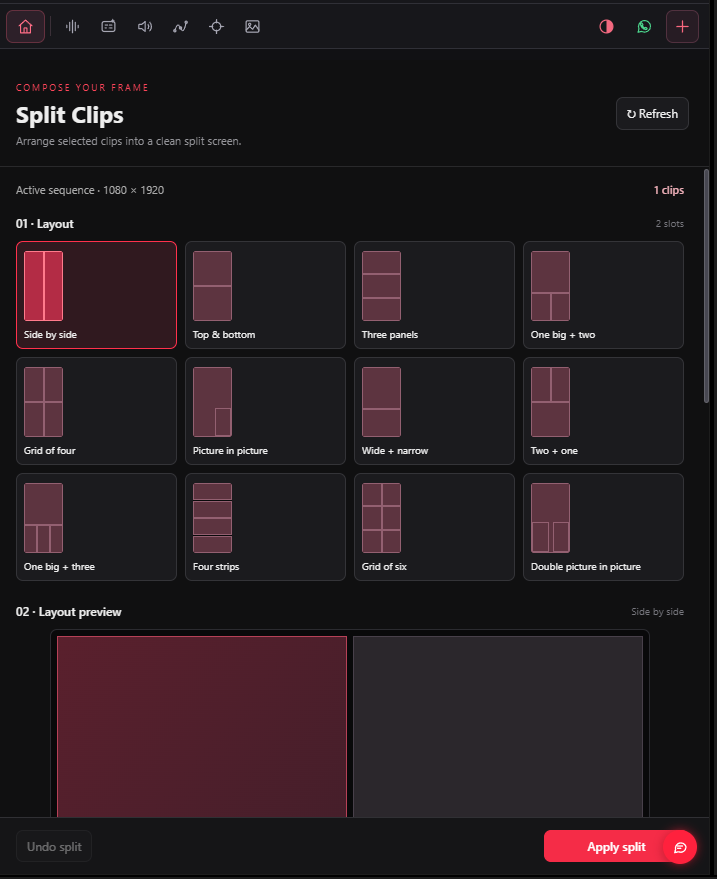Toggle the contrast theme icon
The width and height of the screenshot is (717, 879).
(x=606, y=26)
